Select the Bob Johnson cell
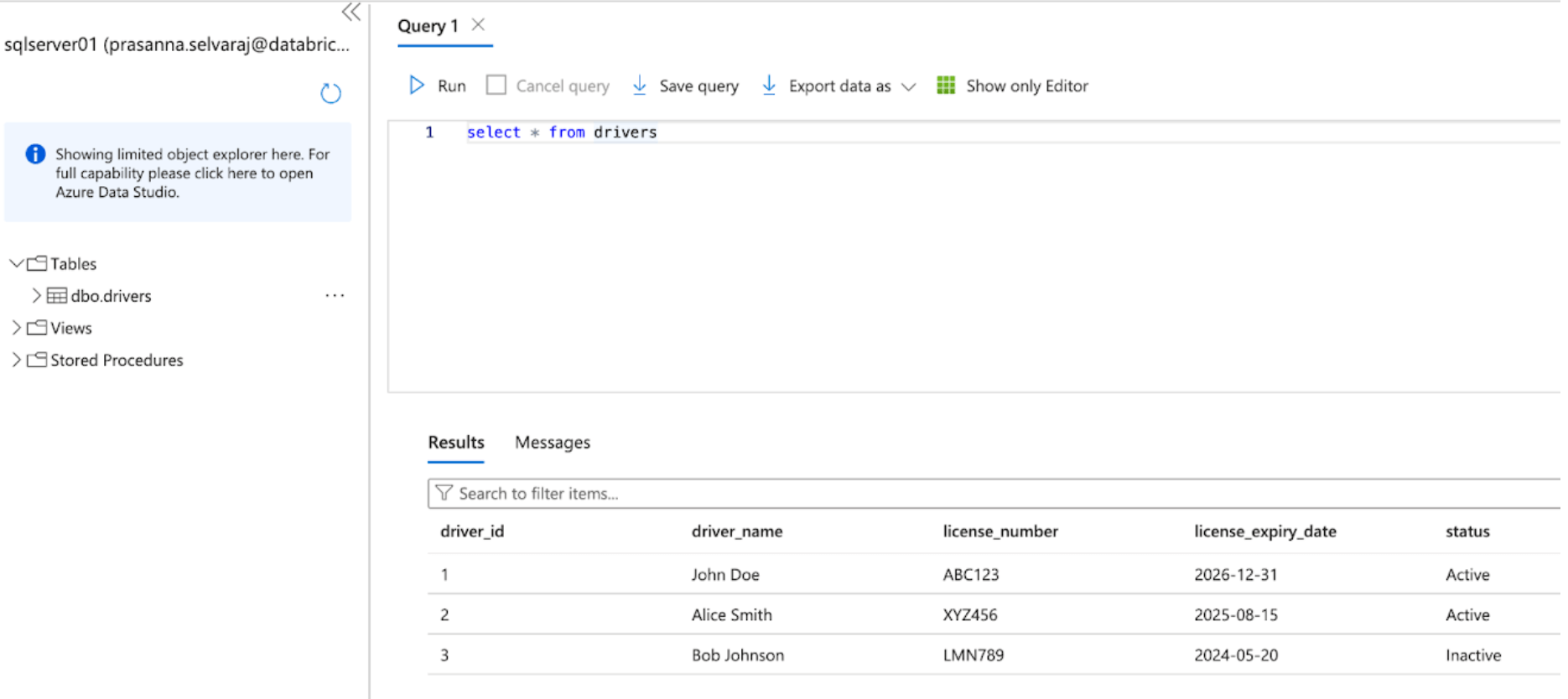 [x=738, y=655]
